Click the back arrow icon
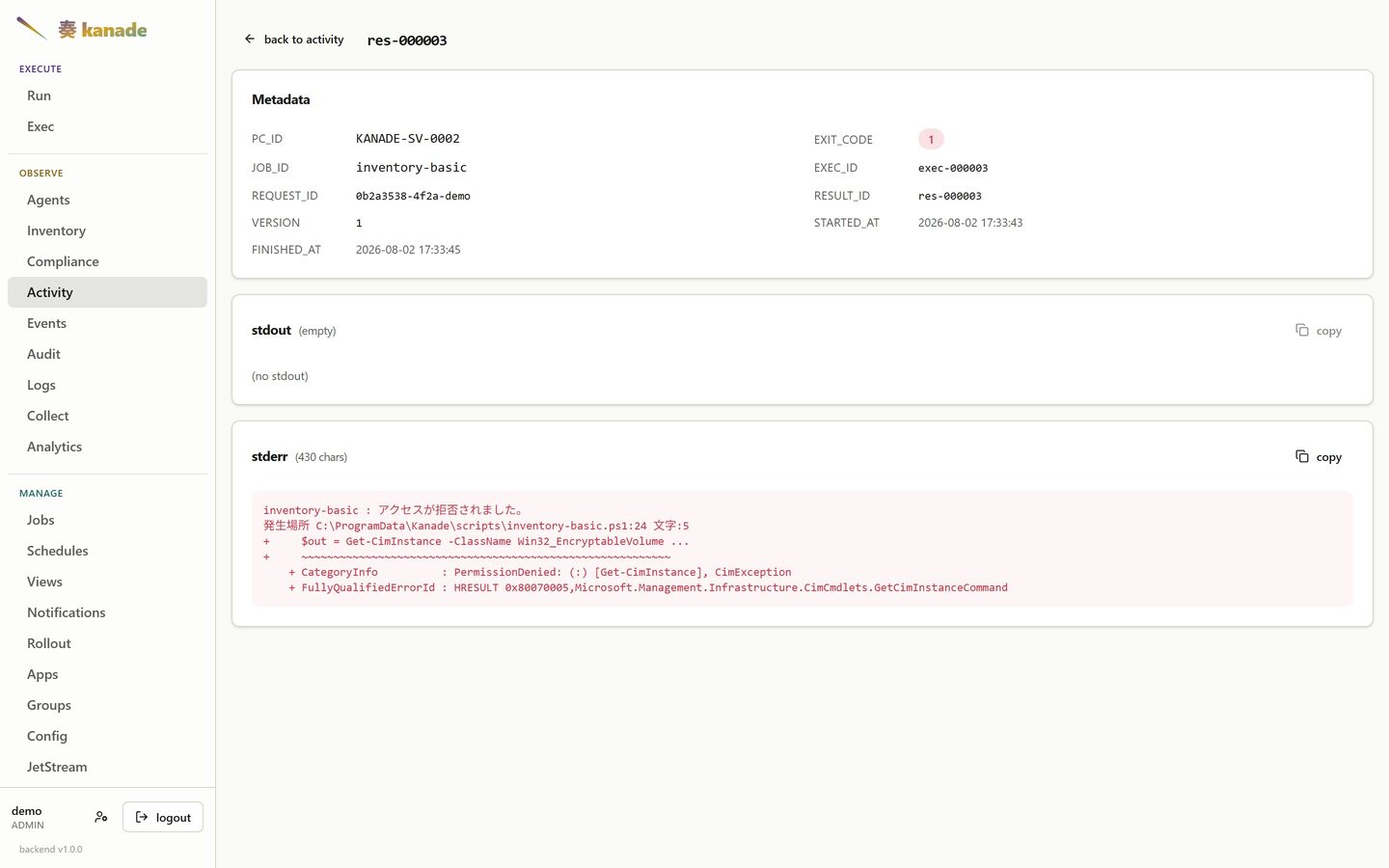1389x868 pixels. [x=250, y=40]
